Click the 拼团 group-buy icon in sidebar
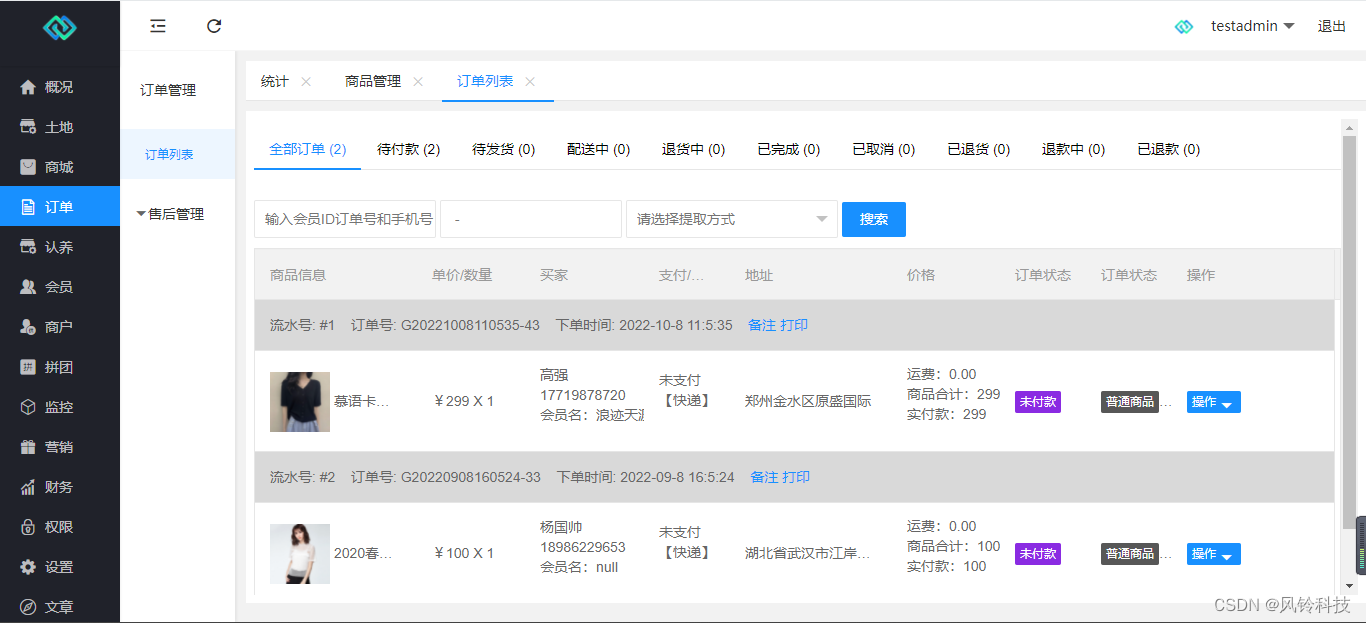The height and width of the screenshot is (623, 1366). pos(28,367)
